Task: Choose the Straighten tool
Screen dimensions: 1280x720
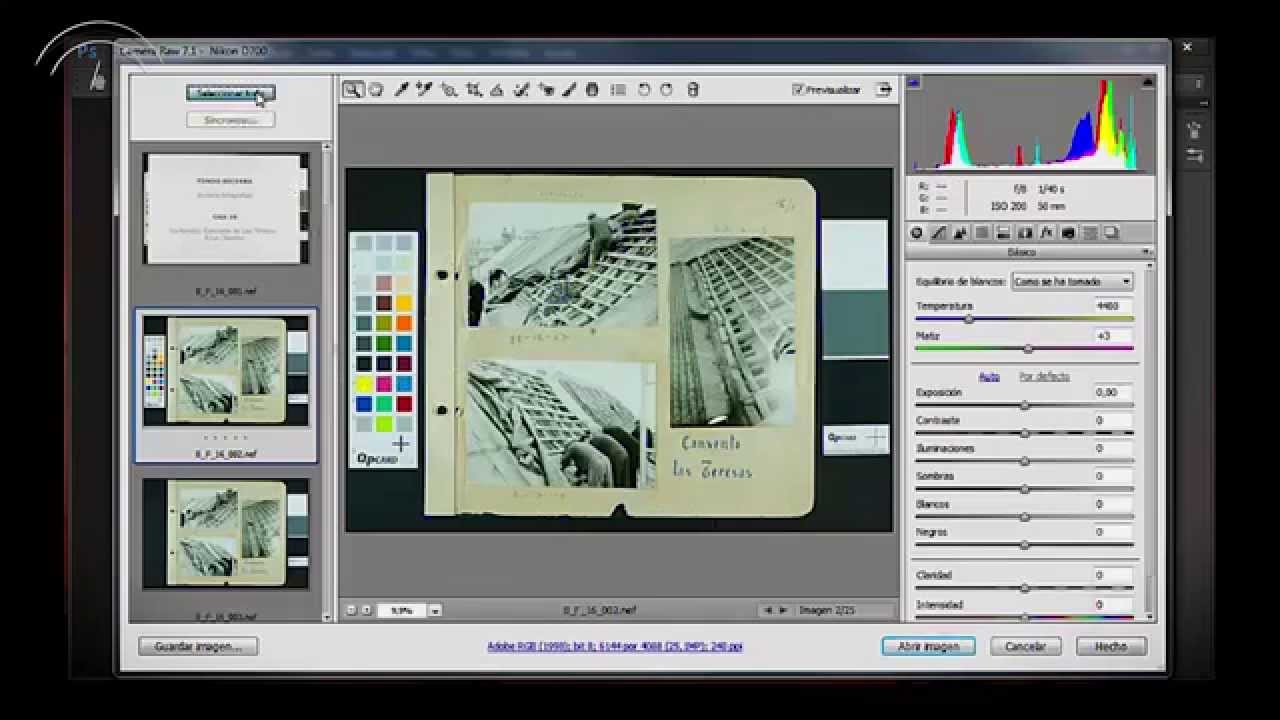Action: tap(497, 90)
